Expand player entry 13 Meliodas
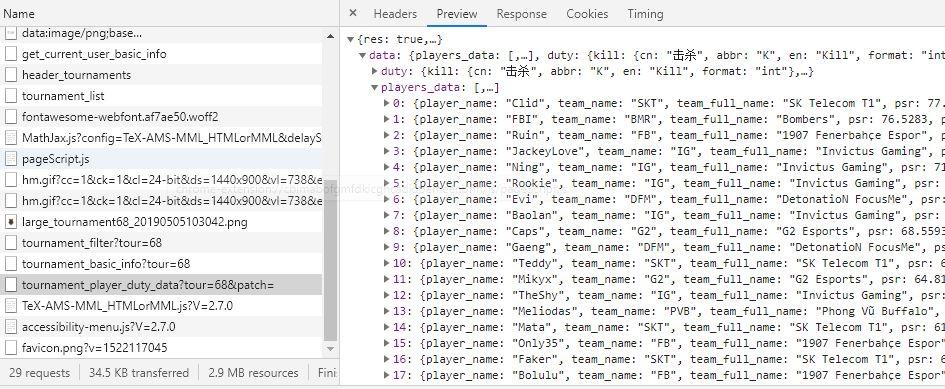945x389 pixels. 386,311
